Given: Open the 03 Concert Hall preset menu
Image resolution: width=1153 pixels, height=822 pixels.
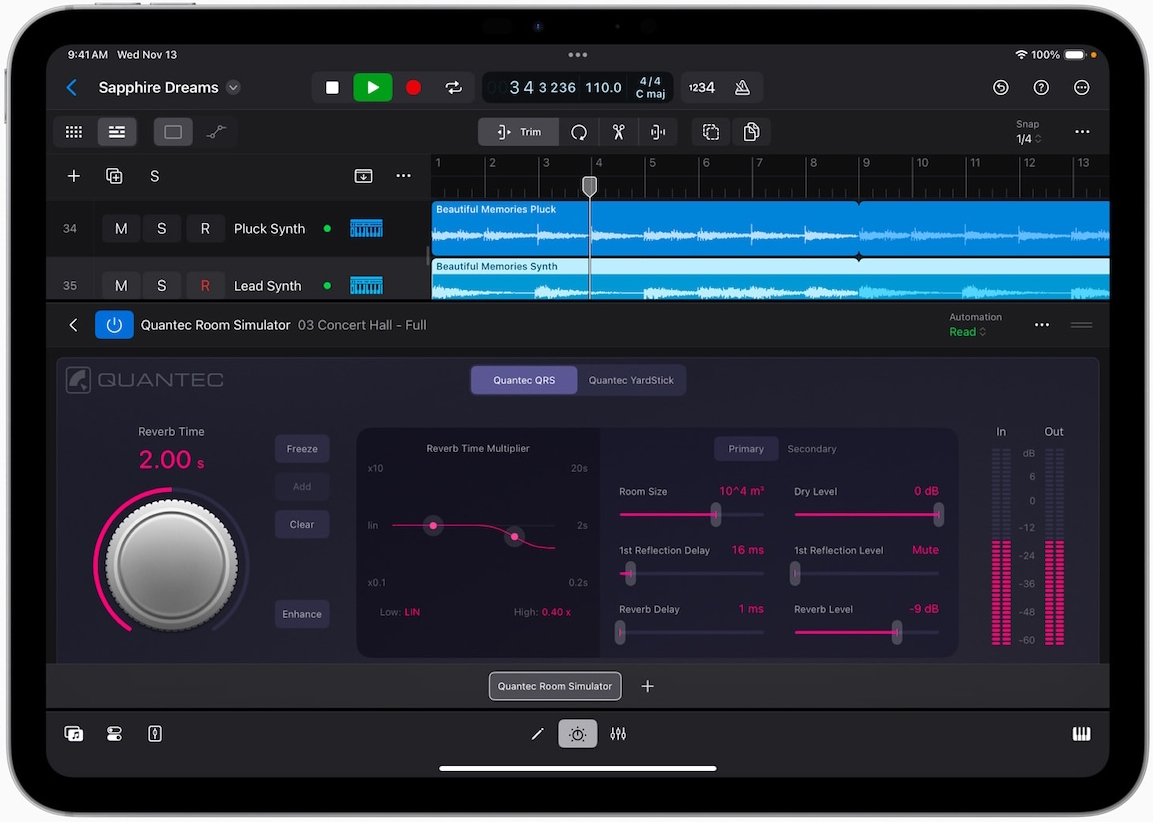Looking at the screenshot, I should 362,325.
